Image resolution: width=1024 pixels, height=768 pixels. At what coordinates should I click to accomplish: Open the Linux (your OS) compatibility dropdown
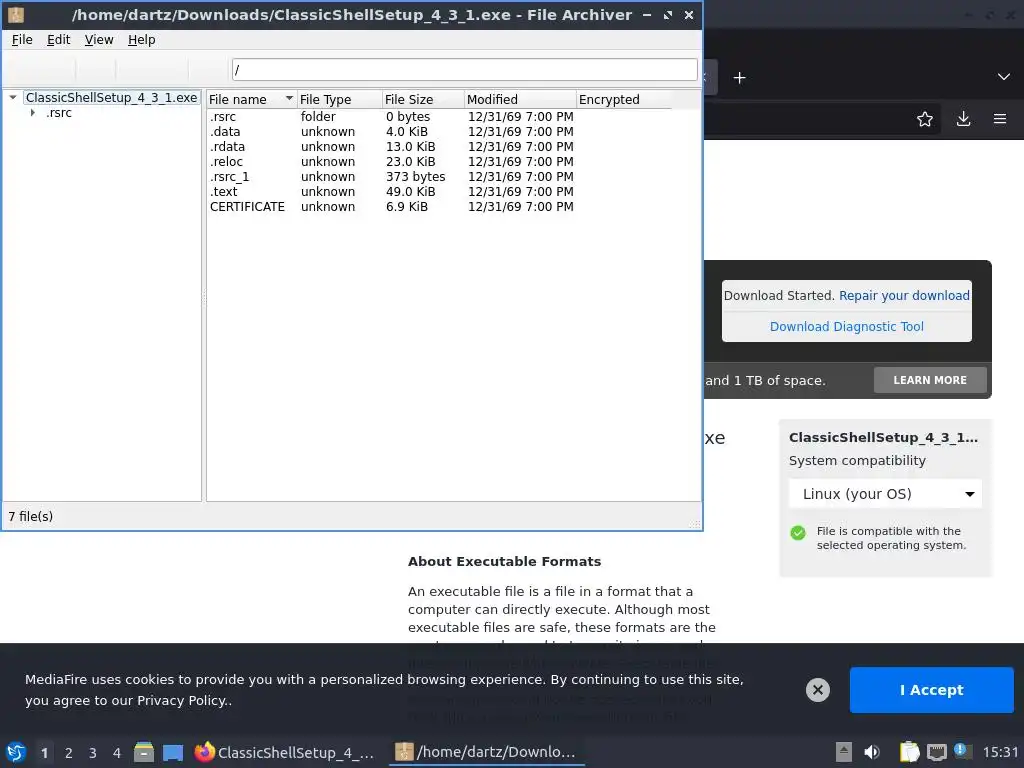[x=885, y=494]
